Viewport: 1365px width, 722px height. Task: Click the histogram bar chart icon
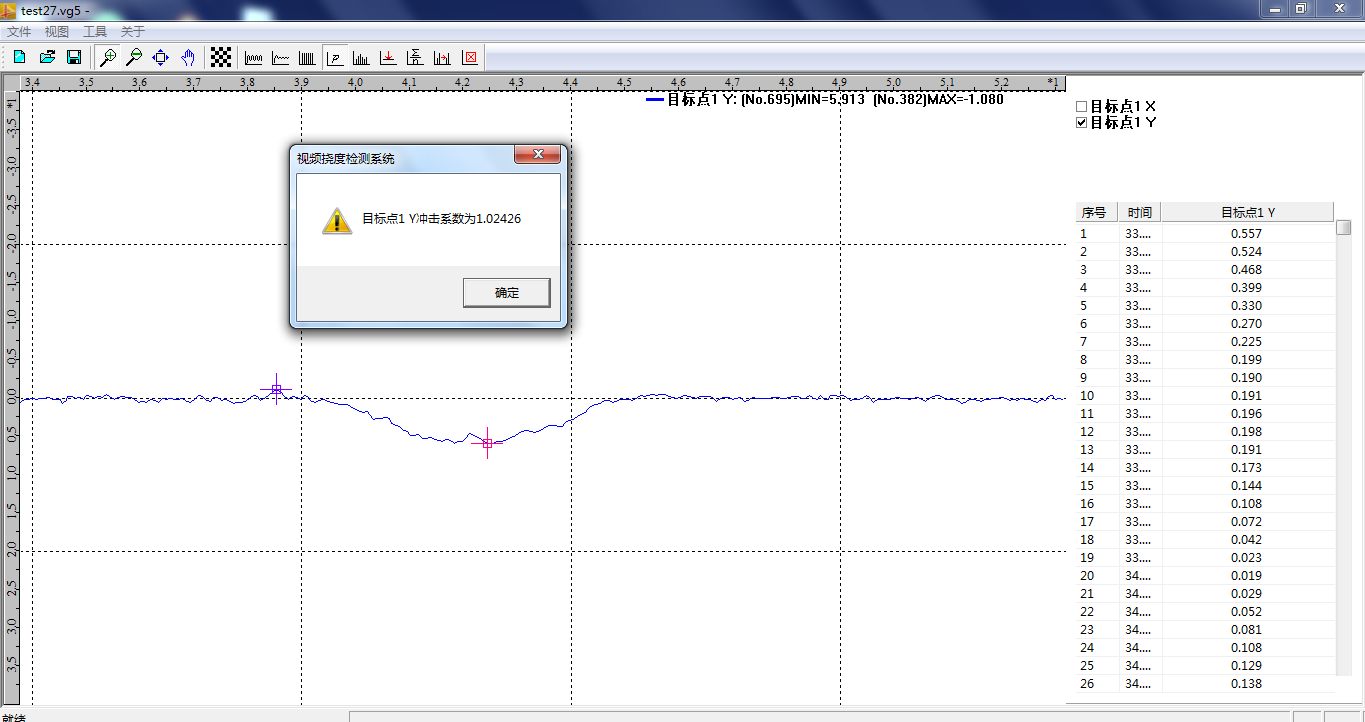click(x=362, y=57)
